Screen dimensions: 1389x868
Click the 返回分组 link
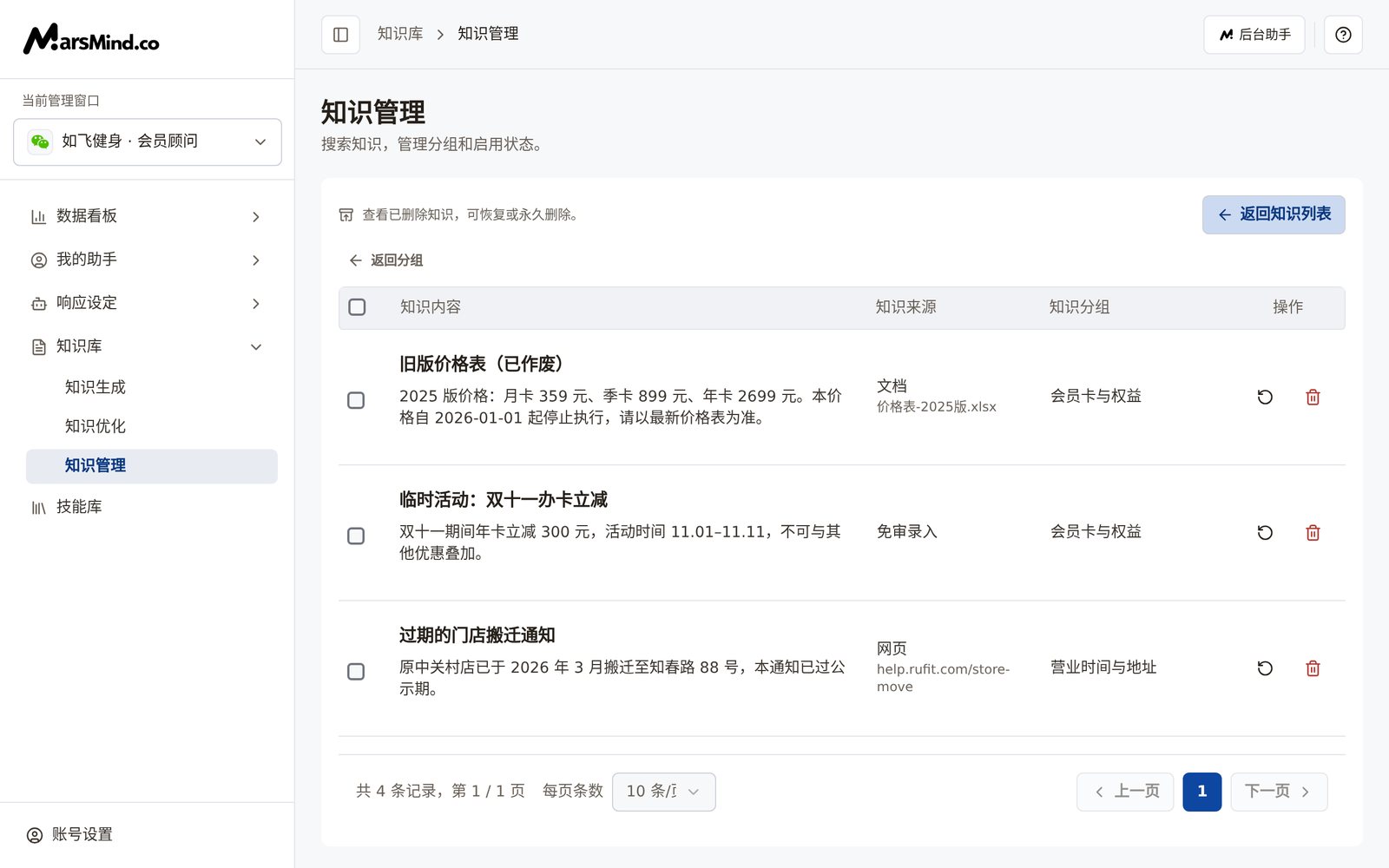(x=386, y=260)
